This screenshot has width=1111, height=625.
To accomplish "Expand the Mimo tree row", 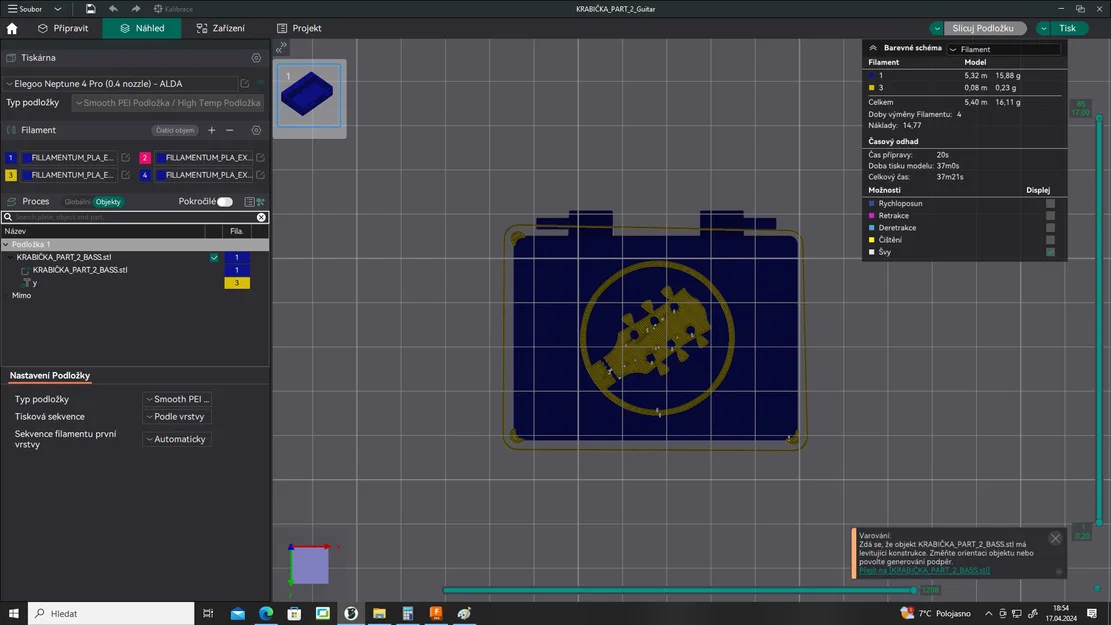I will [x=7, y=295].
